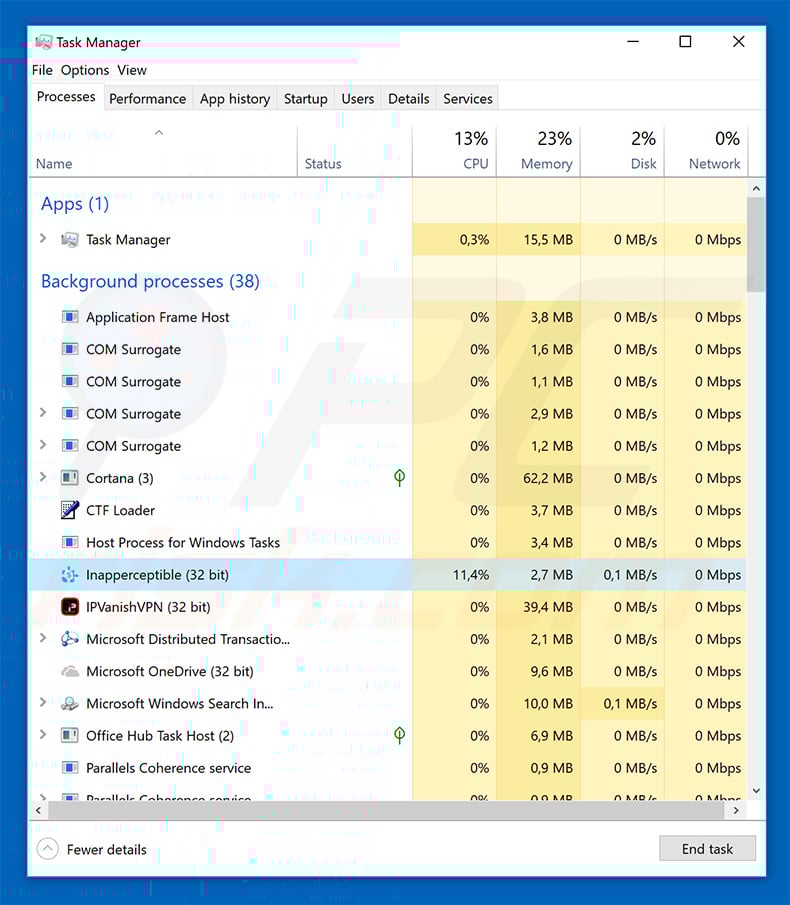Image resolution: width=790 pixels, height=905 pixels.
Task: Collapse view using Fewer details arrow
Action: [x=47, y=849]
